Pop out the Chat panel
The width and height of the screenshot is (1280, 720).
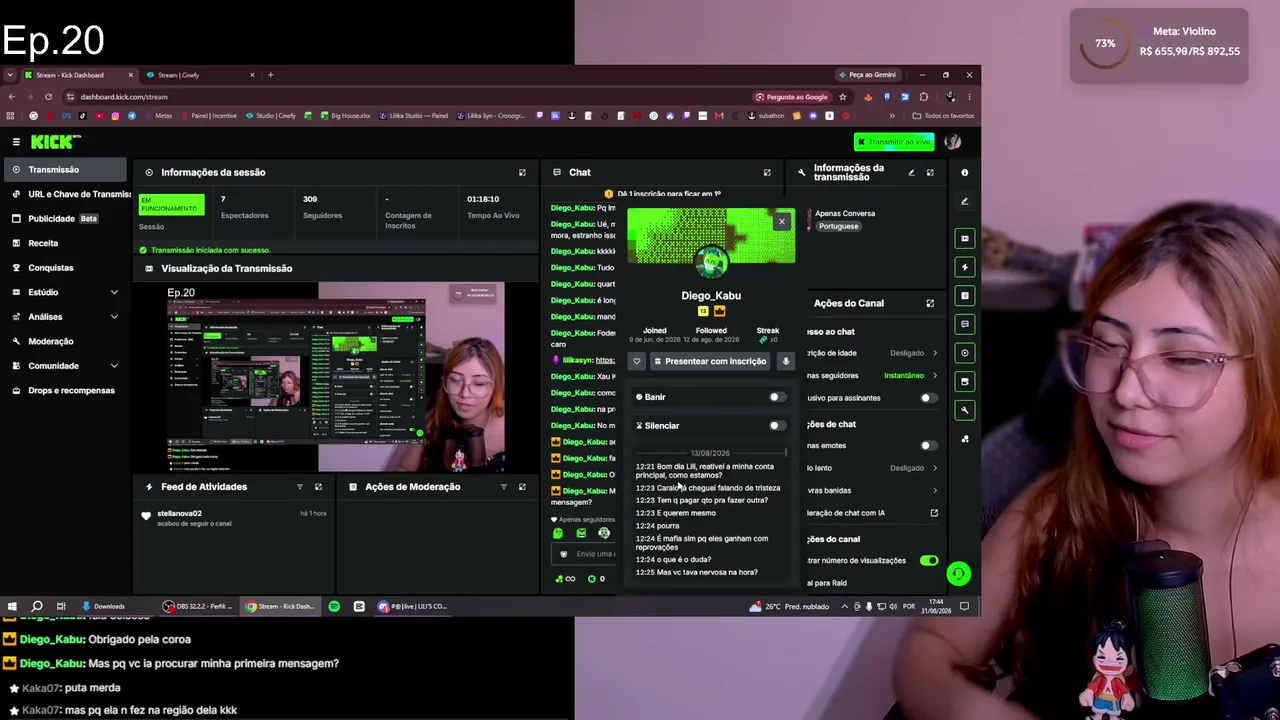pyautogui.click(x=767, y=172)
